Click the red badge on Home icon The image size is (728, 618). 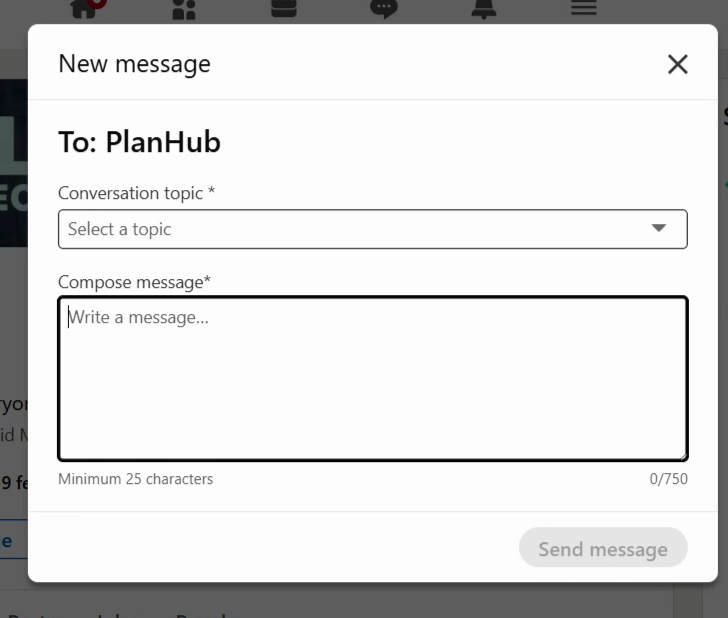tap(98, 3)
